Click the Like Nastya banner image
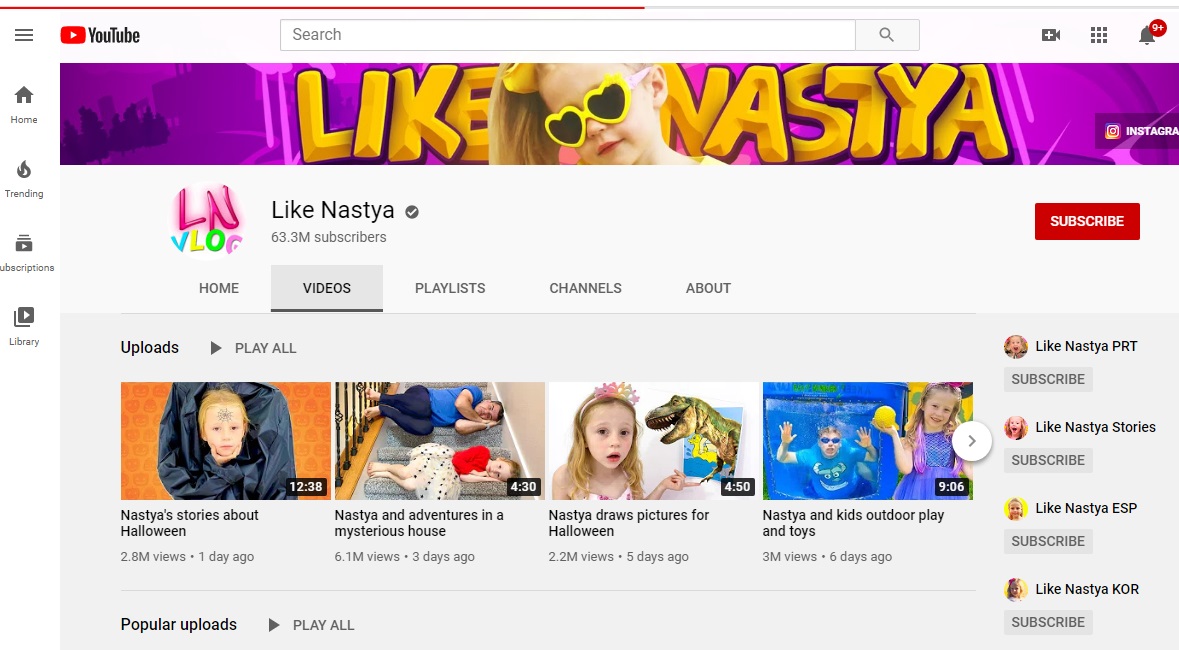 [620, 114]
